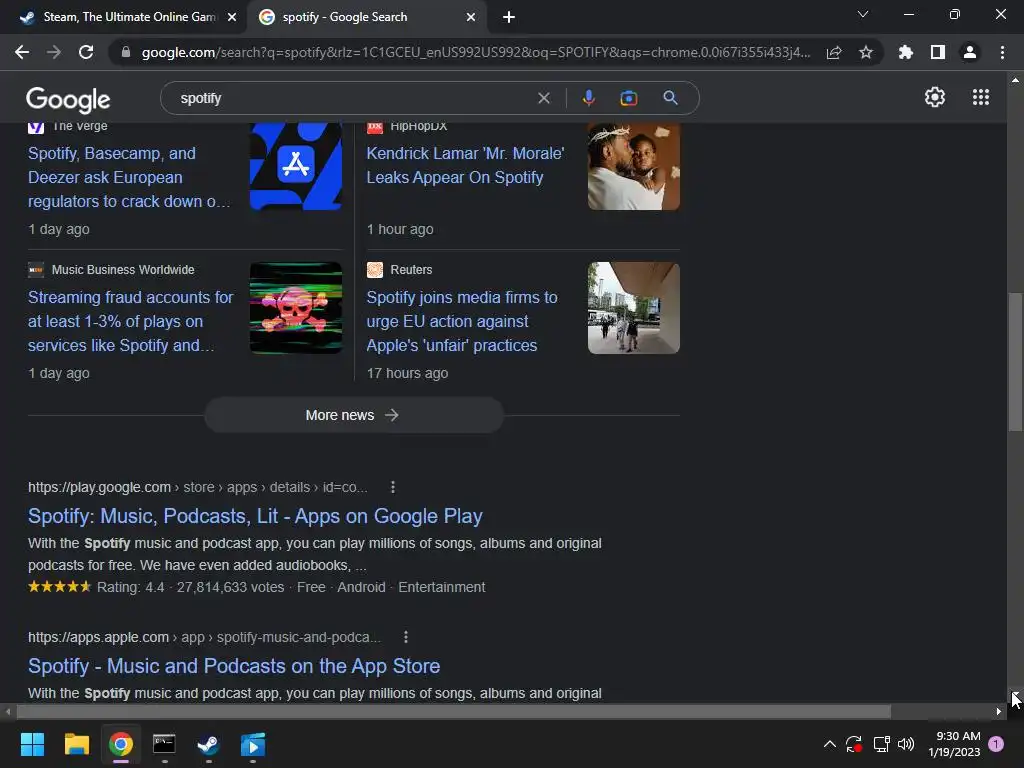Open the network display tray icon
The image size is (1024, 768).
pyautogui.click(x=881, y=744)
